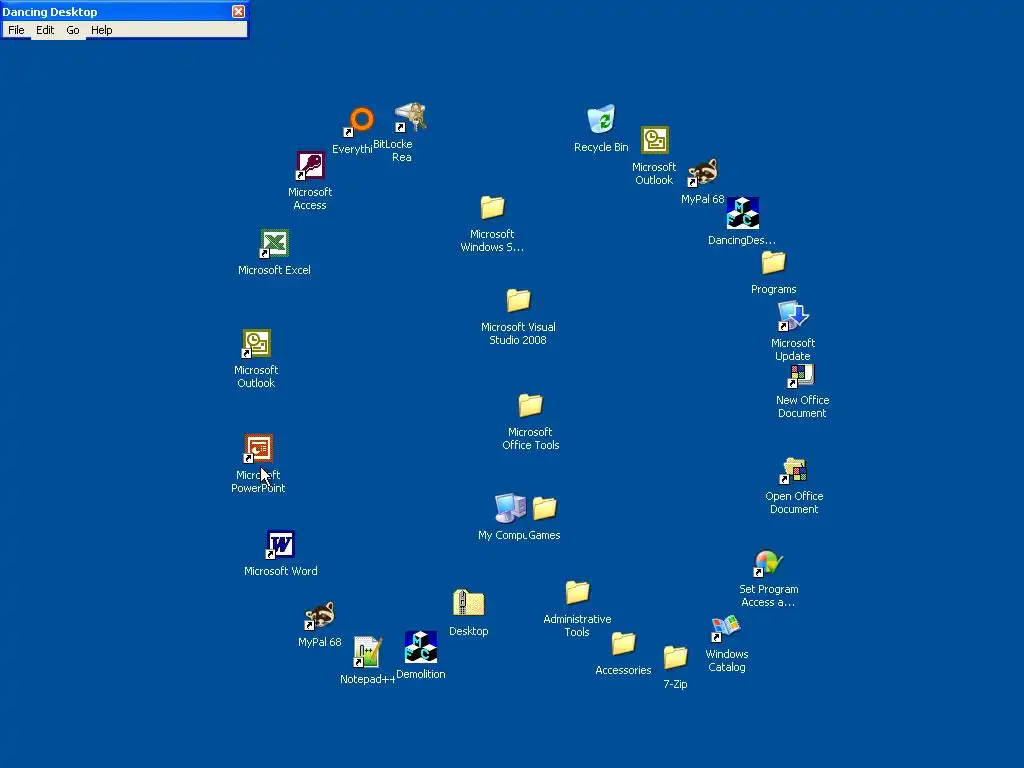Select the 7-Zip folder
Viewport: 1024px width, 768px height.
[x=675, y=658]
